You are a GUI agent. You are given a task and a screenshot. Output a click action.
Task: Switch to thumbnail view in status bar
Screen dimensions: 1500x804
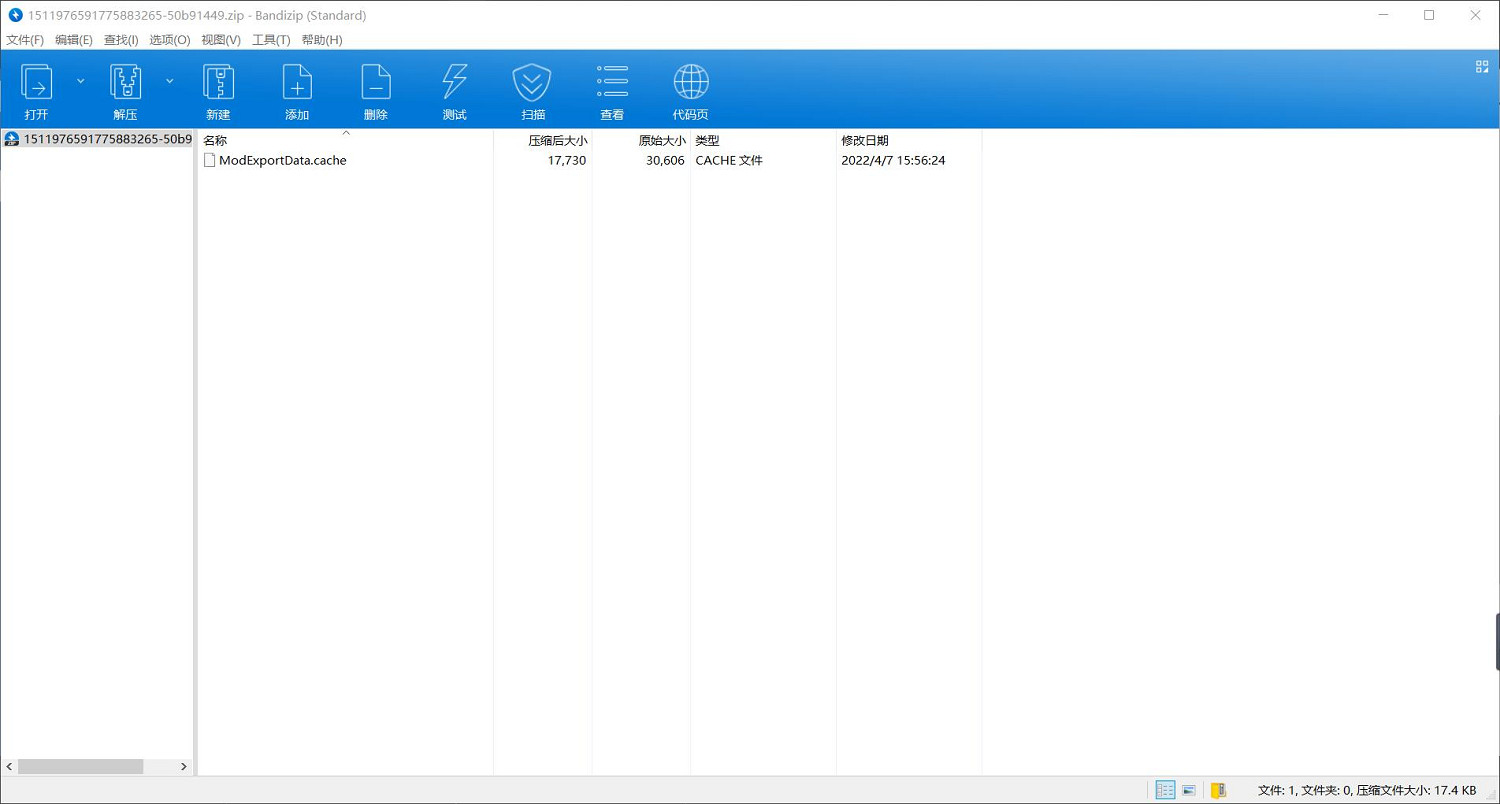tap(1189, 790)
